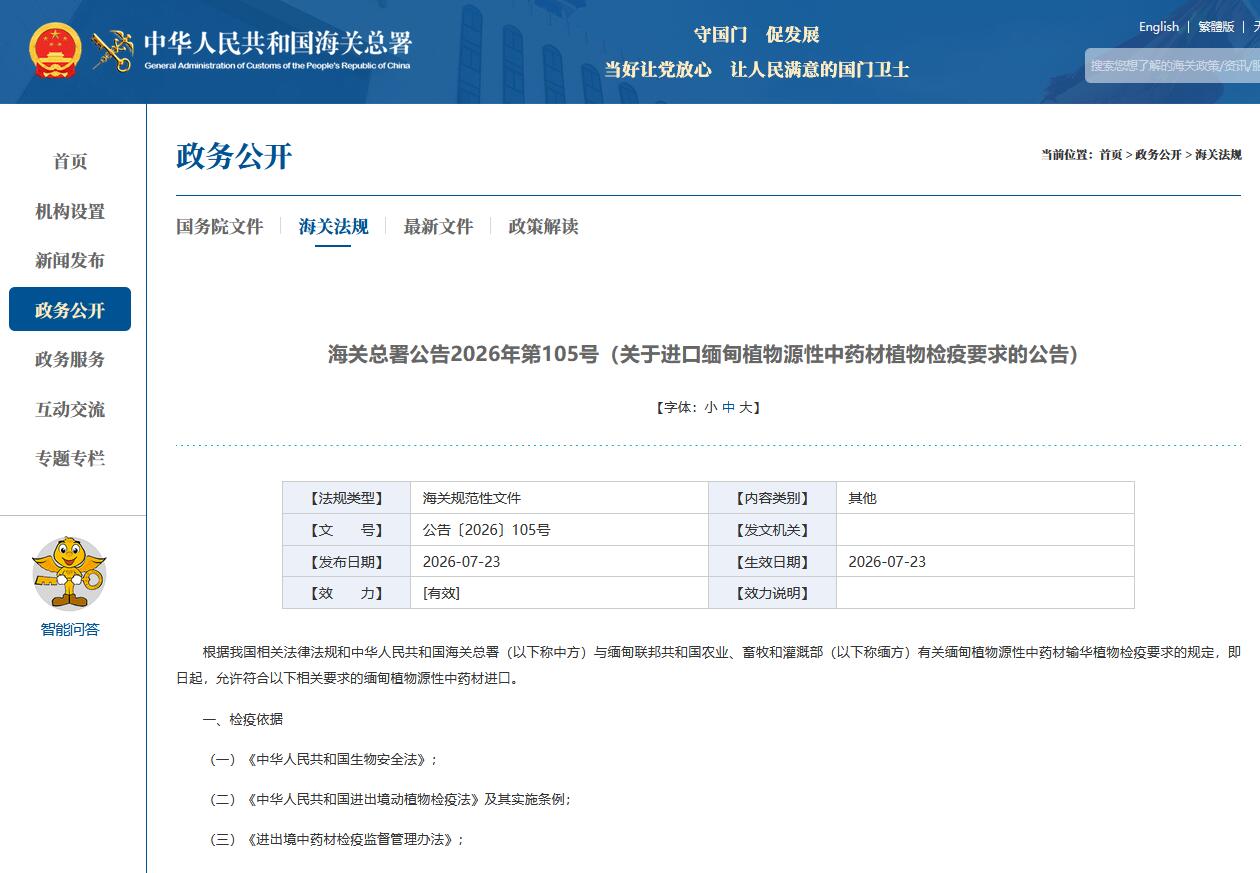Open the 智能问答 mascot assistant icon

[x=69, y=573]
